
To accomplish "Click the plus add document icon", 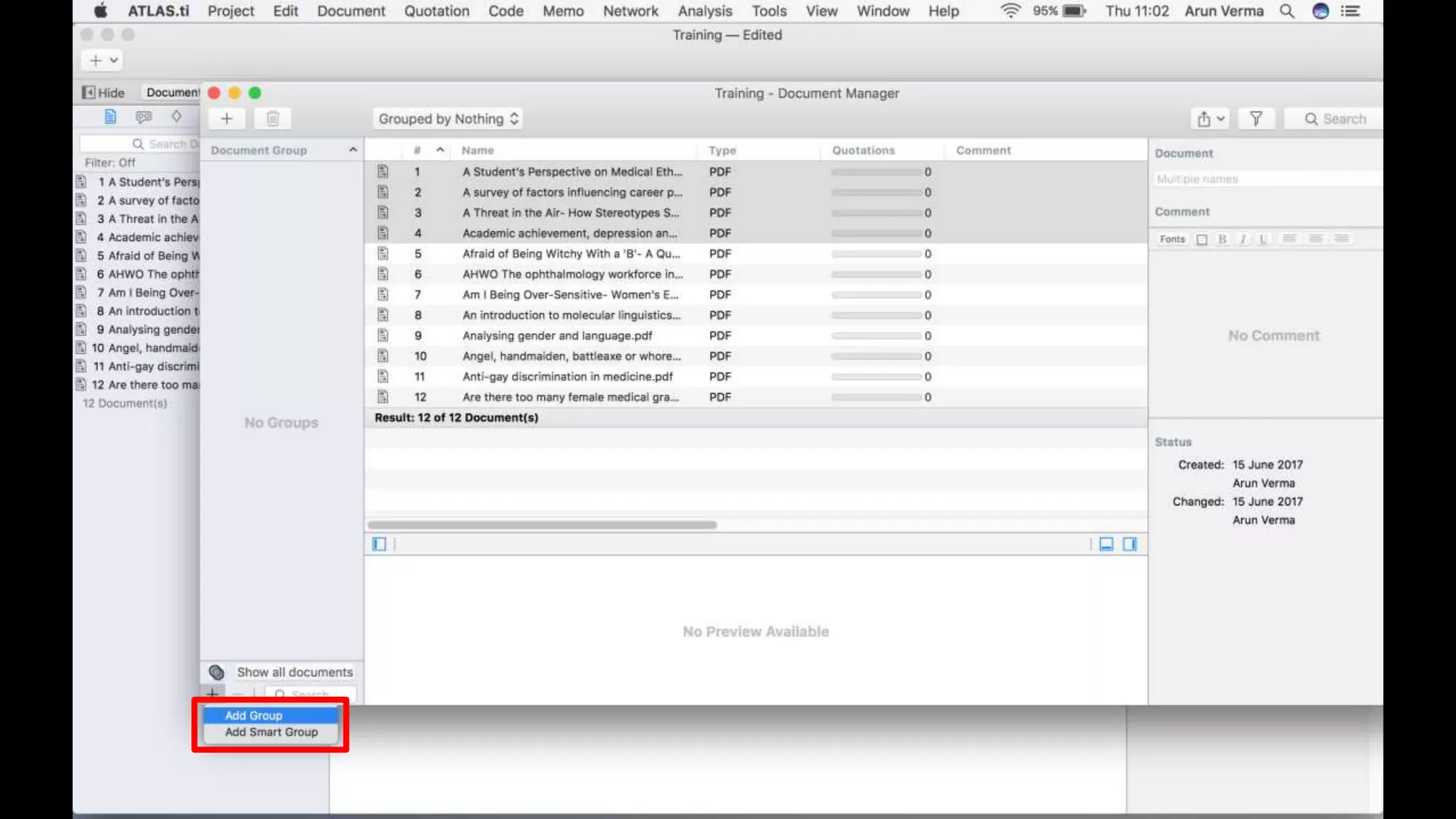I will (227, 119).
